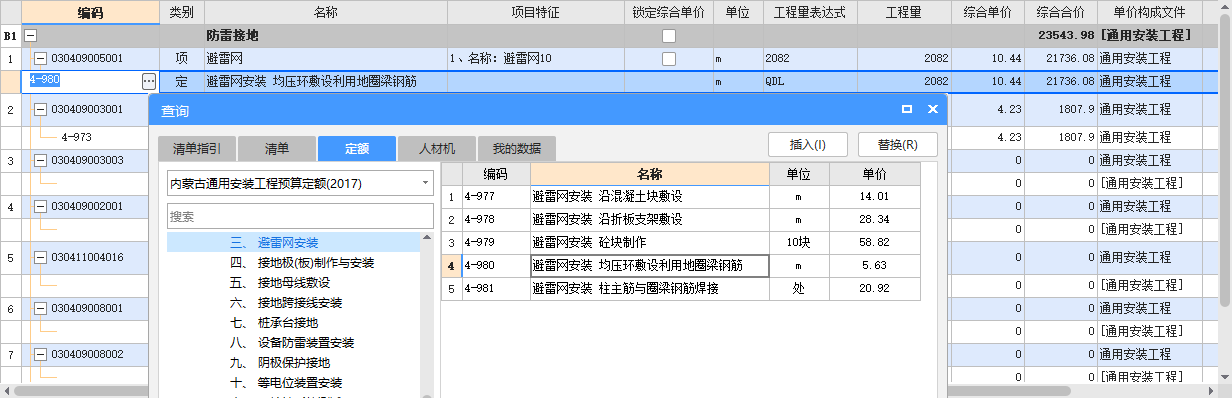Select 十、等电位装置安装 tree node
Viewport: 1232px width, 398px height.
(286, 382)
